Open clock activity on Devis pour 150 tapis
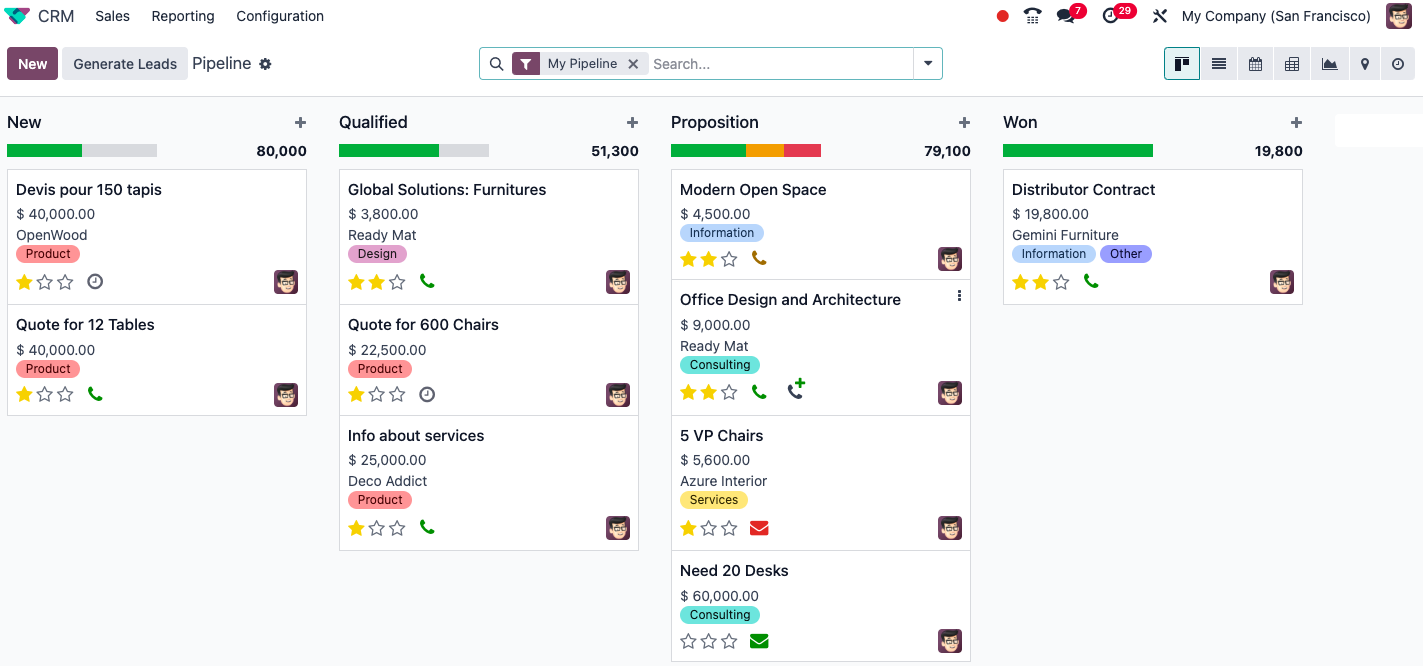Image resolution: width=1423 pixels, height=666 pixels. (95, 282)
